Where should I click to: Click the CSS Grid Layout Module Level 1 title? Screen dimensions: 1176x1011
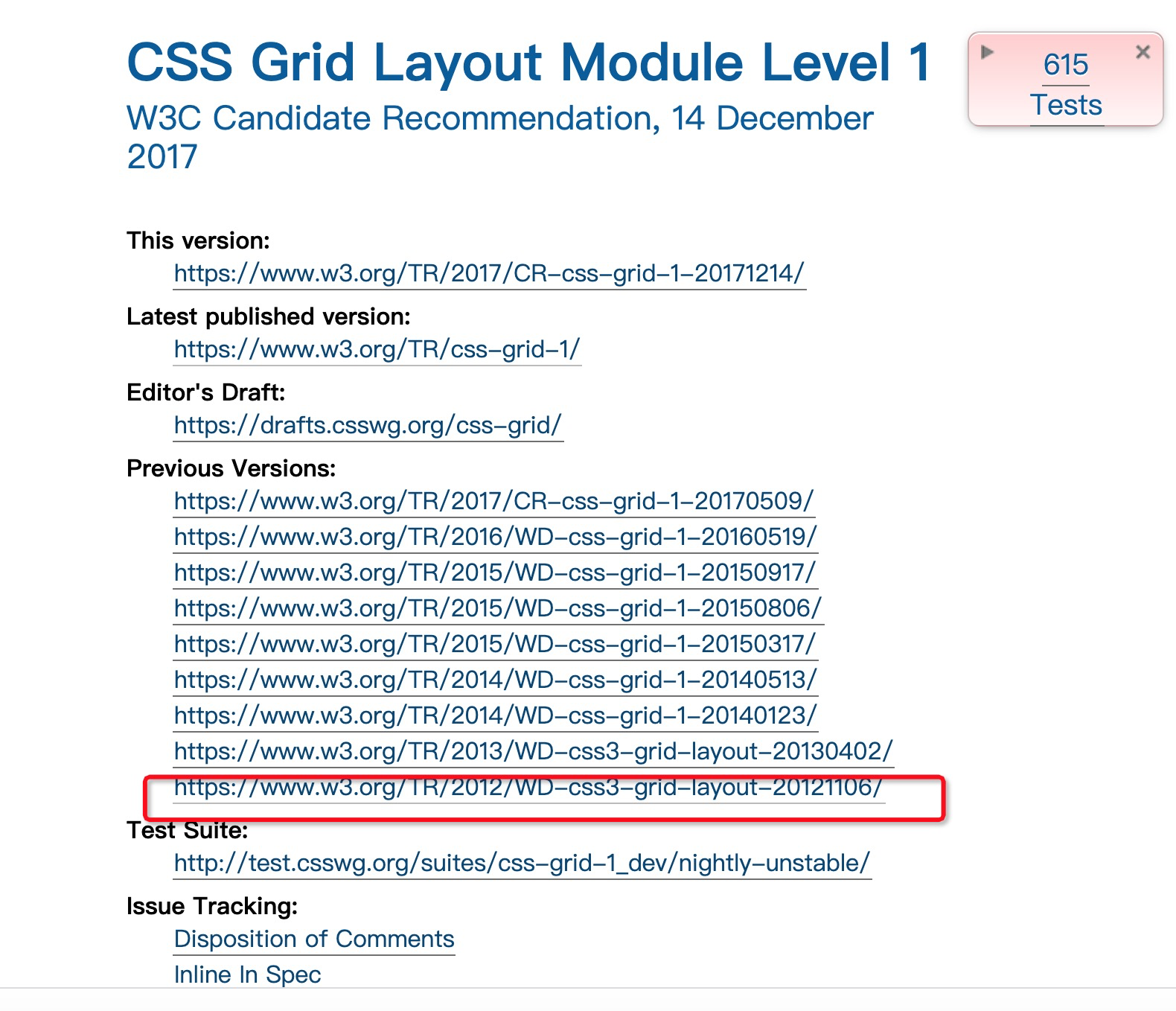tap(528, 62)
